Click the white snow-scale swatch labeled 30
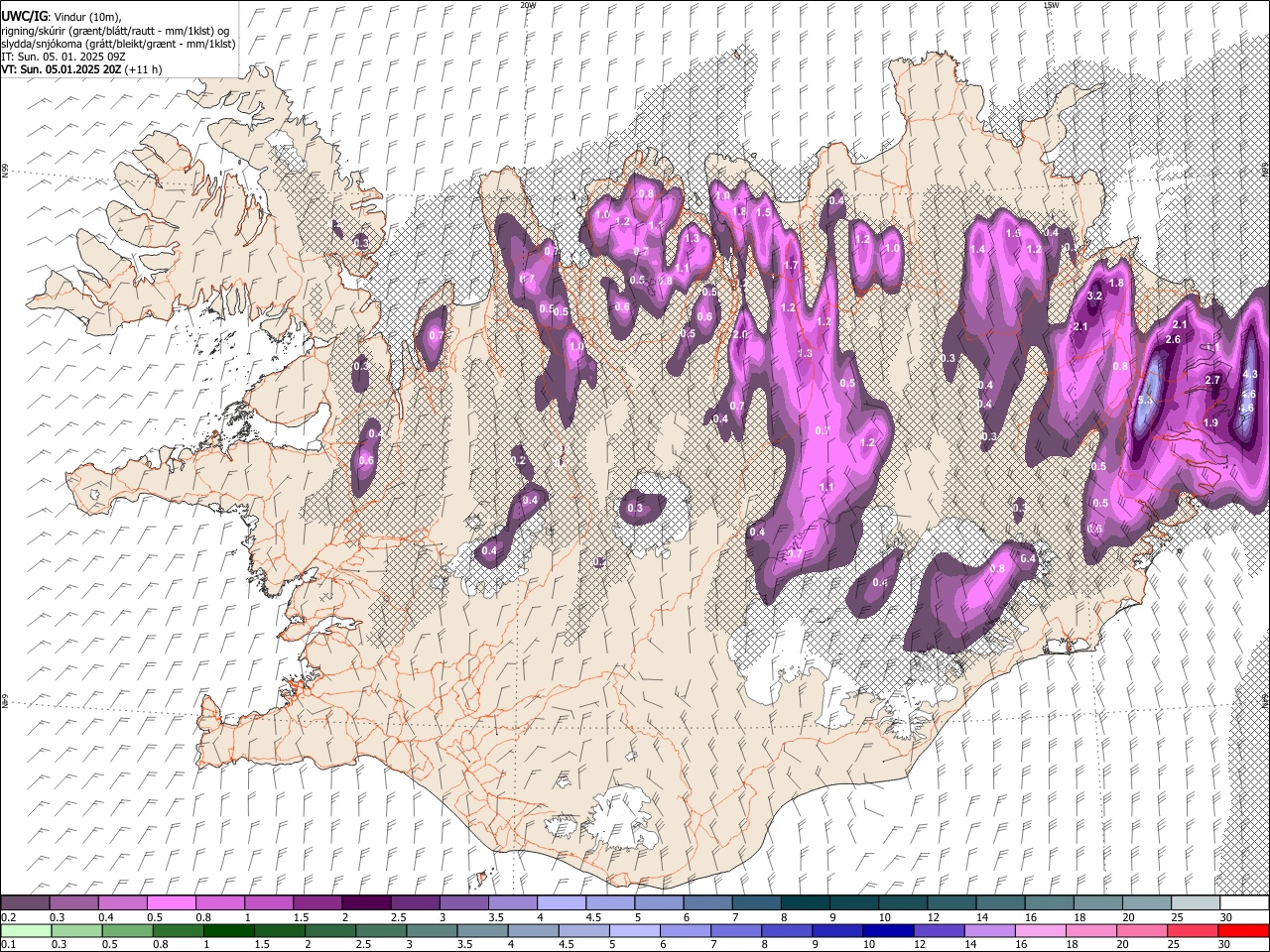This screenshot has height=952, width=1270. (1244, 903)
